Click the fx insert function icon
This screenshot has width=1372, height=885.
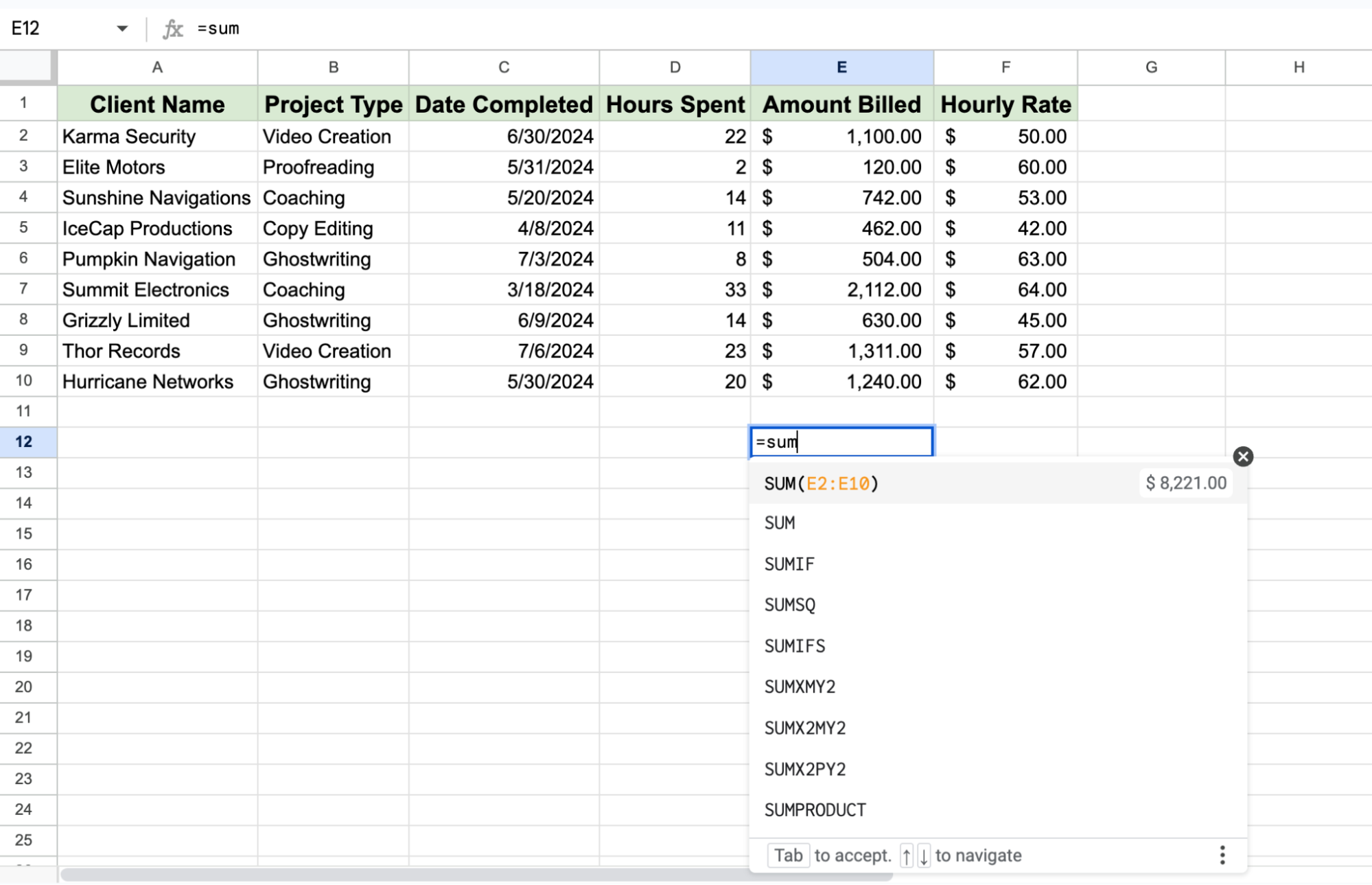(x=174, y=29)
